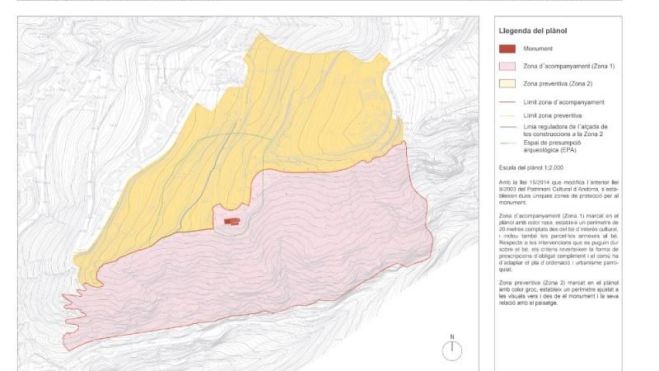Viewport: 659px width, 371px height.
Task: Click the Espai de presumpció arqueològica line symbol
Action: (x=507, y=143)
